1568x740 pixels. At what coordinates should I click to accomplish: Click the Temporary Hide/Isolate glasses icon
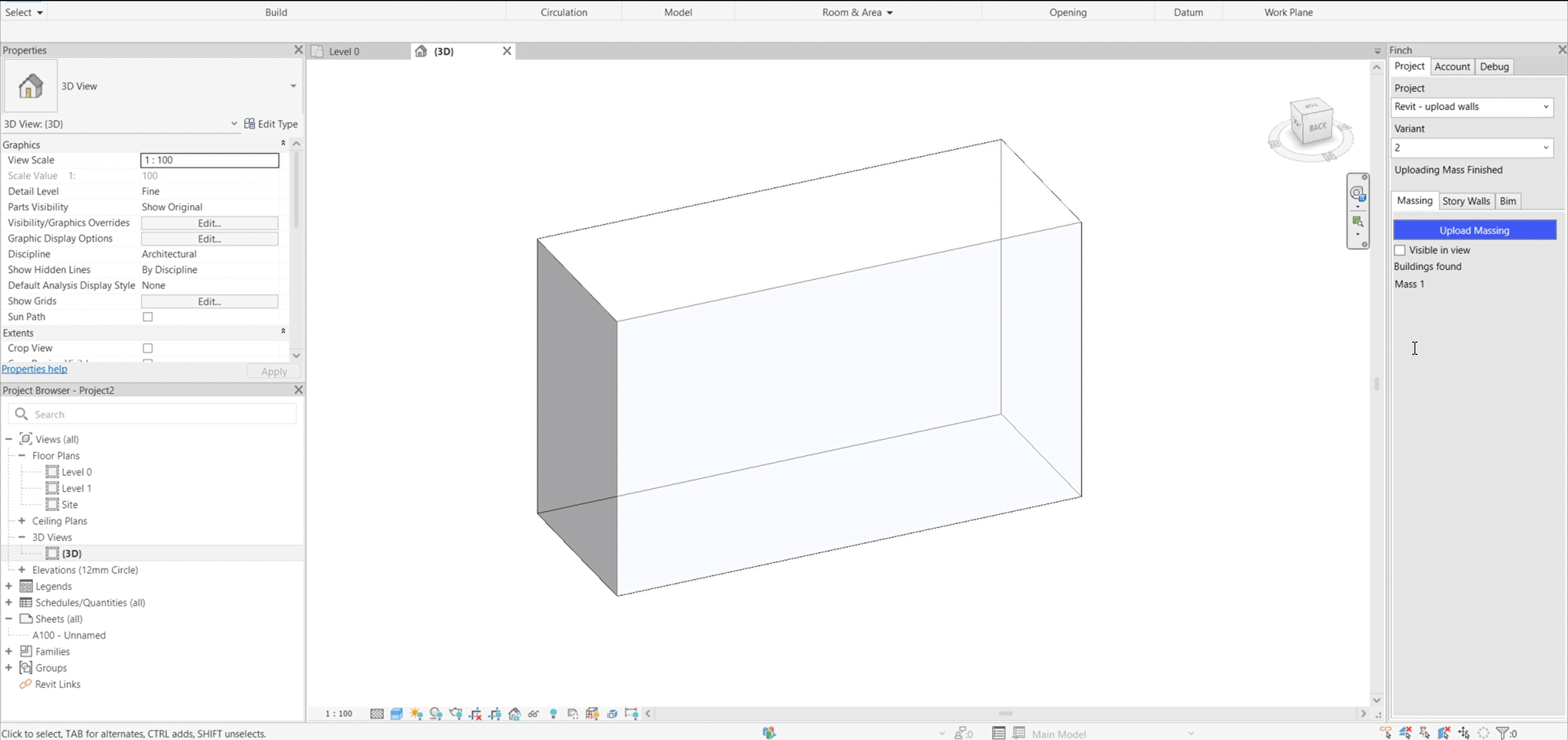tap(534, 713)
